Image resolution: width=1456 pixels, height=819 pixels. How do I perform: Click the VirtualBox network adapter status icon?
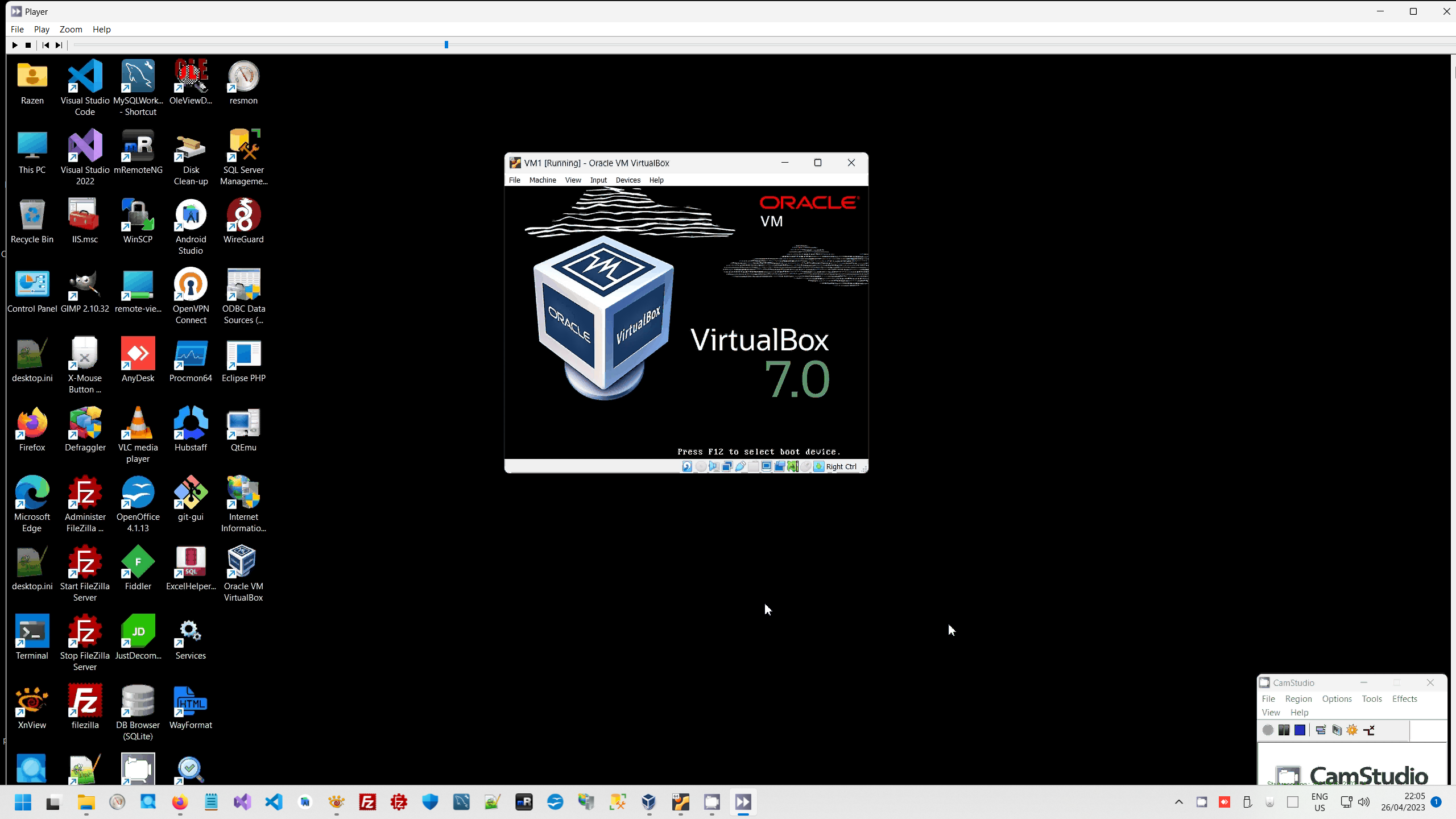tap(727, 466)
